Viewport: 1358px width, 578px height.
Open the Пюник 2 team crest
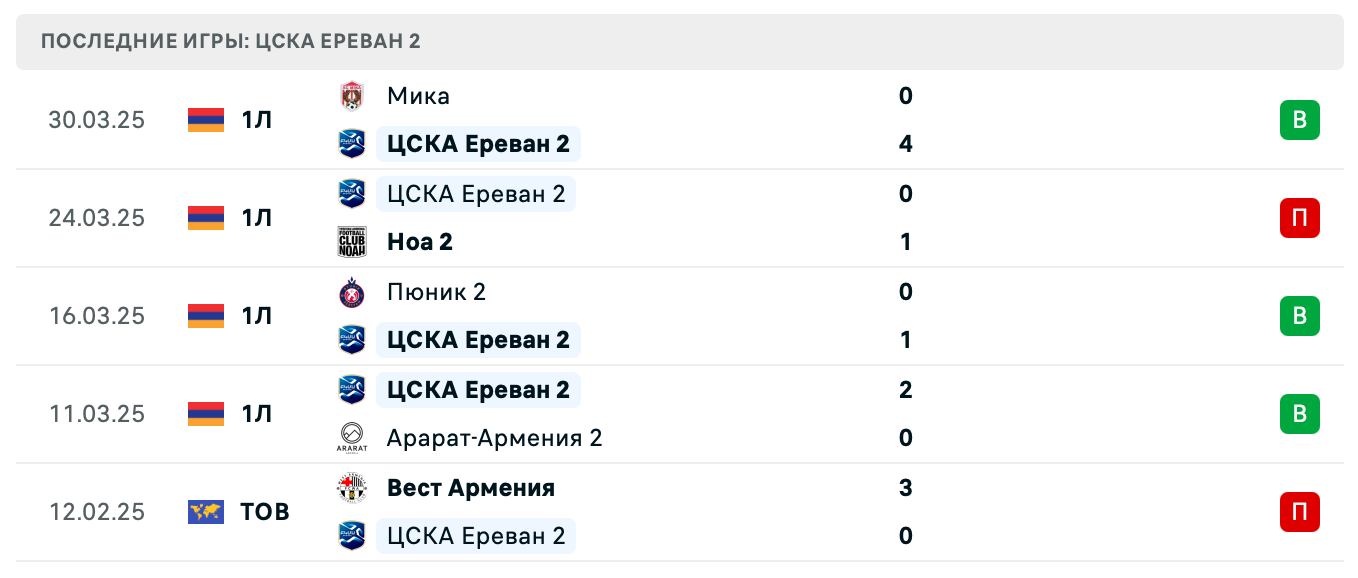(352, 292)
